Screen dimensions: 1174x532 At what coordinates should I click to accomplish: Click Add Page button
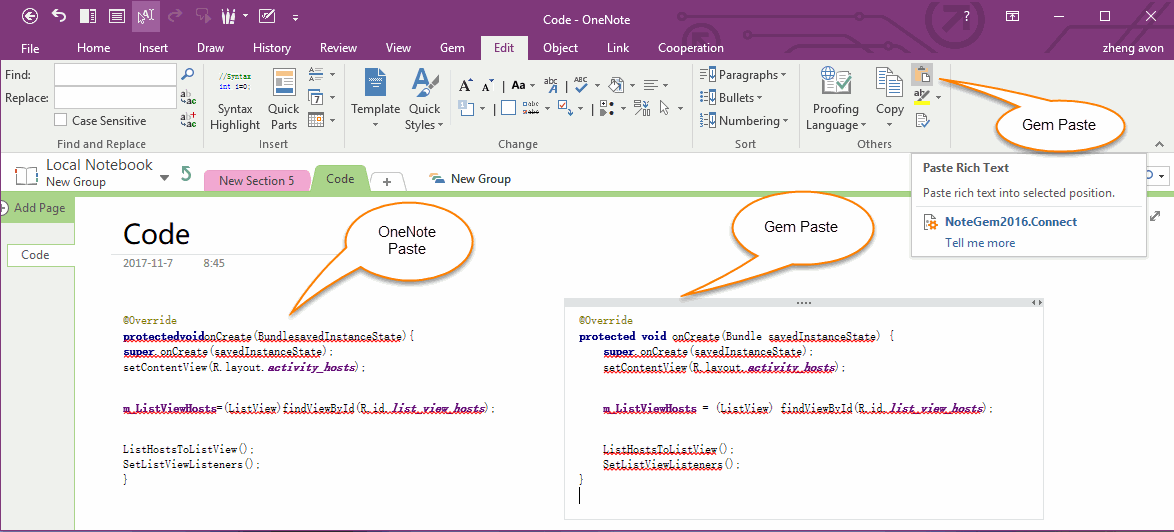coord(38,208)
